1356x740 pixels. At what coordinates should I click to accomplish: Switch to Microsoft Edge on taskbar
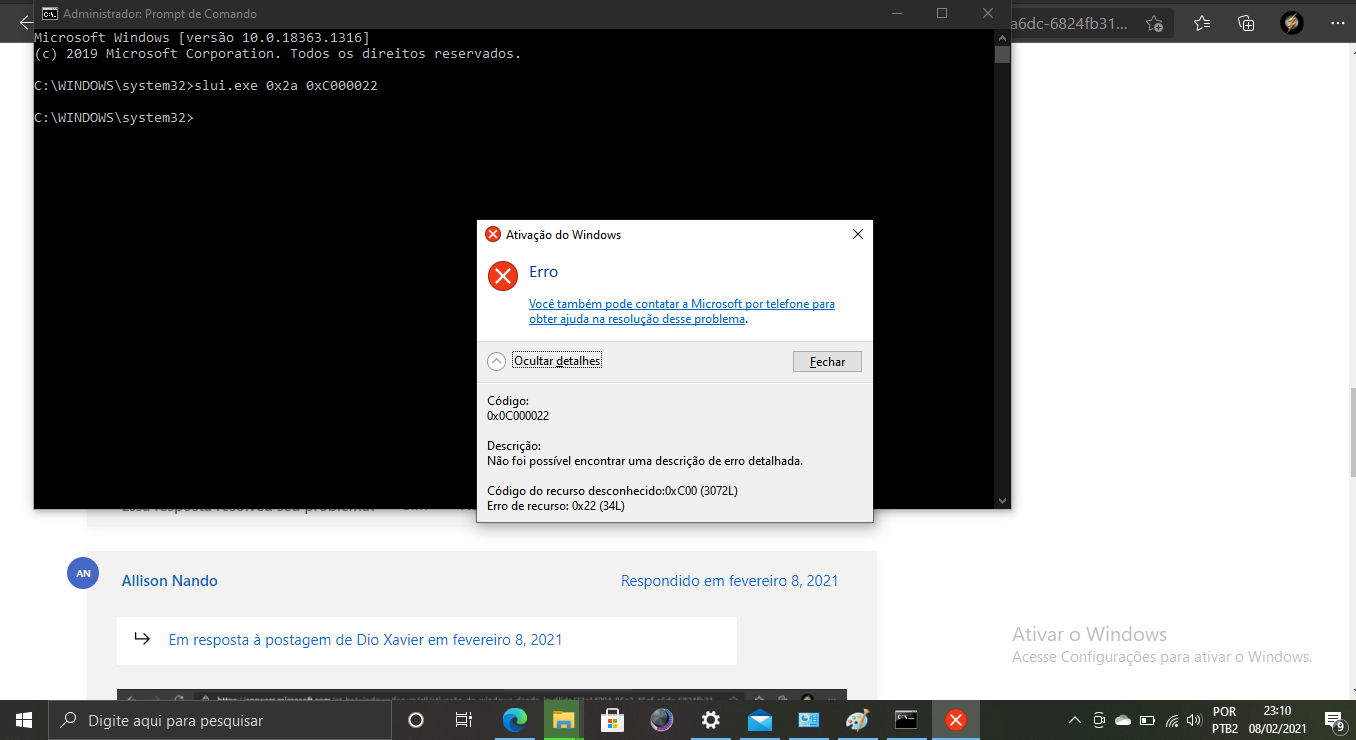tap(515, 720)
